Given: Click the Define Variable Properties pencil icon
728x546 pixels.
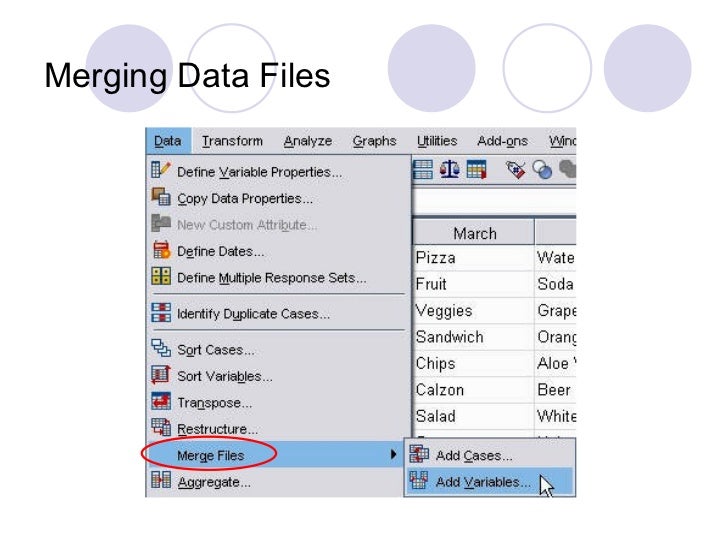Looking at the screenshot, I should pyautogui.click(x=161, y=170).
